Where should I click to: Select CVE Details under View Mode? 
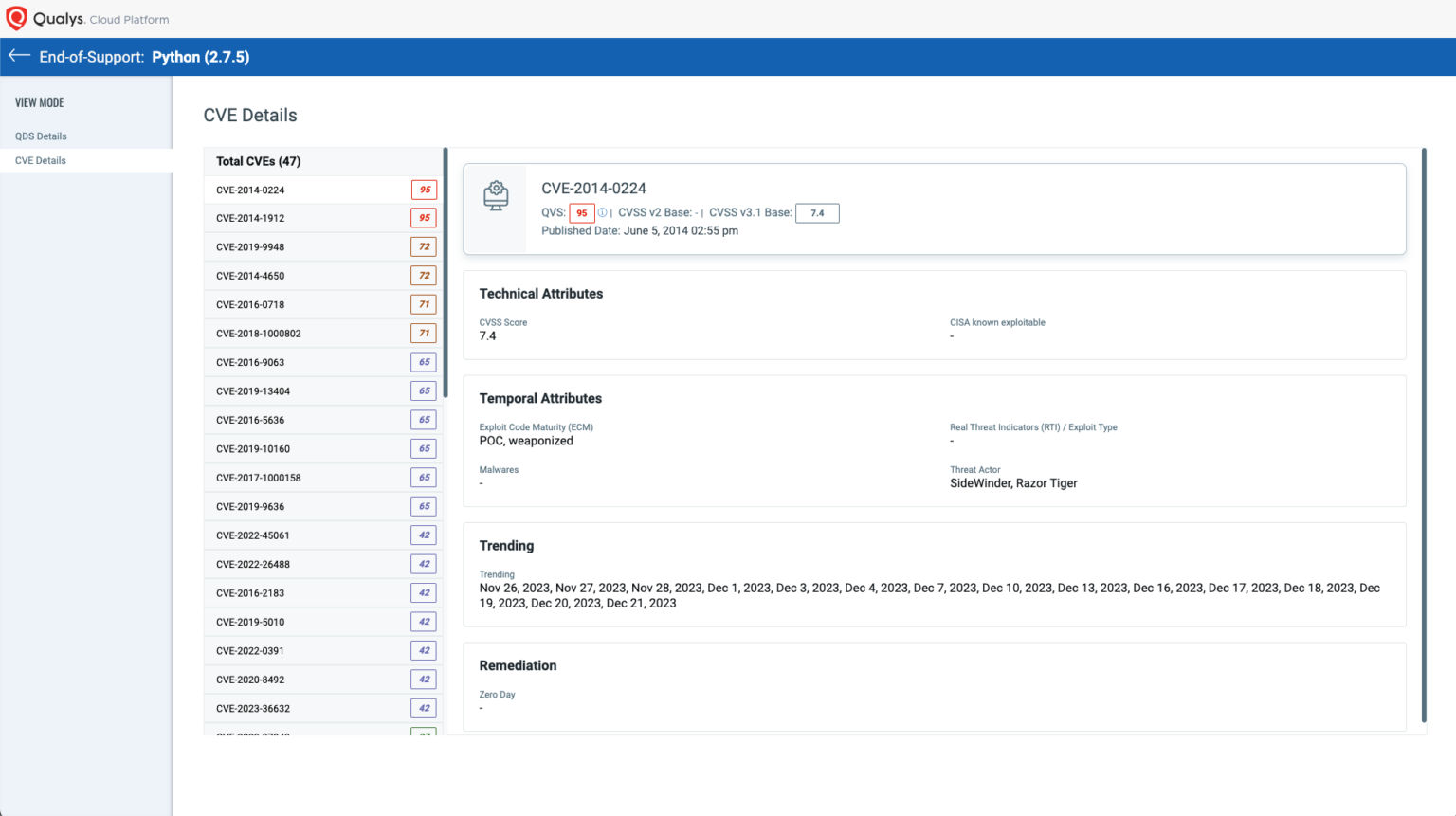tap(39, 160)
